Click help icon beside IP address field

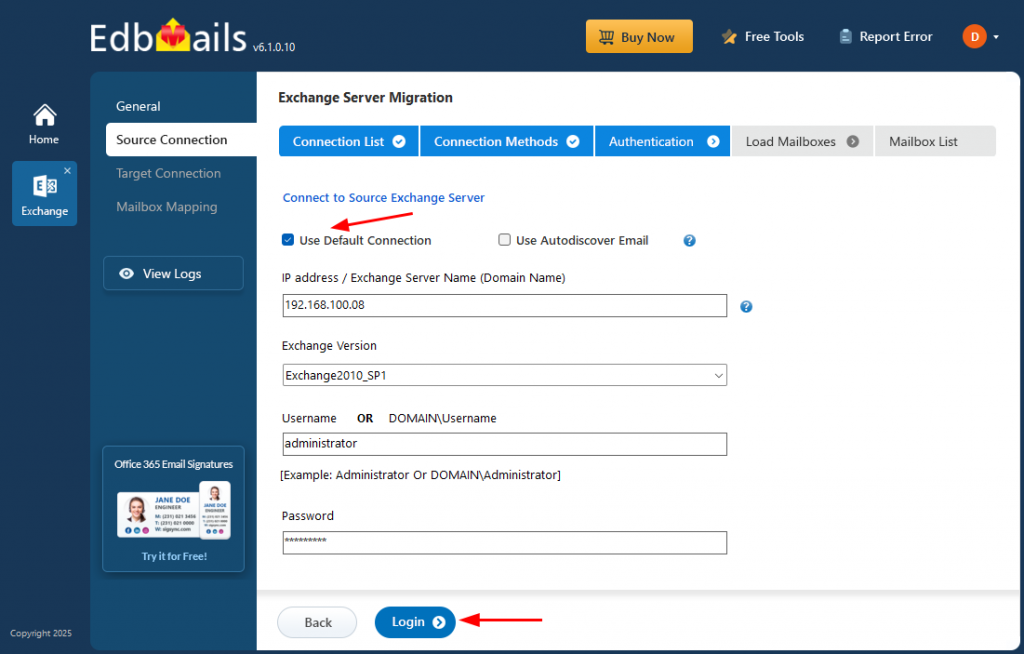click(x=746, y=306)
